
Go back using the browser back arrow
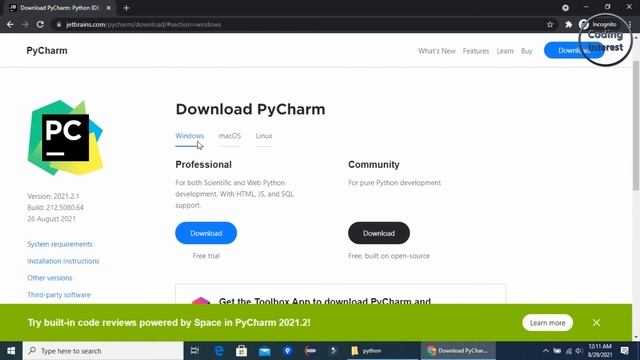10,24
